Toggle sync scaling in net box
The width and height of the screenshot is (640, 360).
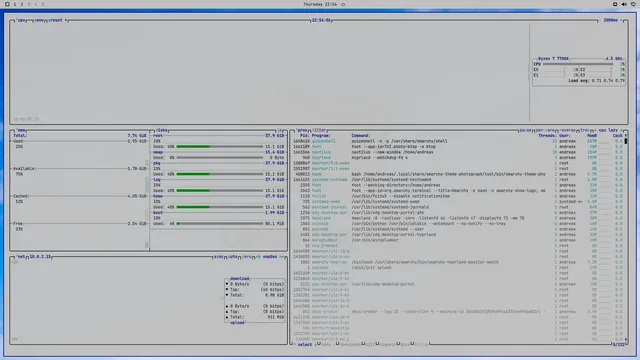[218, 257]
